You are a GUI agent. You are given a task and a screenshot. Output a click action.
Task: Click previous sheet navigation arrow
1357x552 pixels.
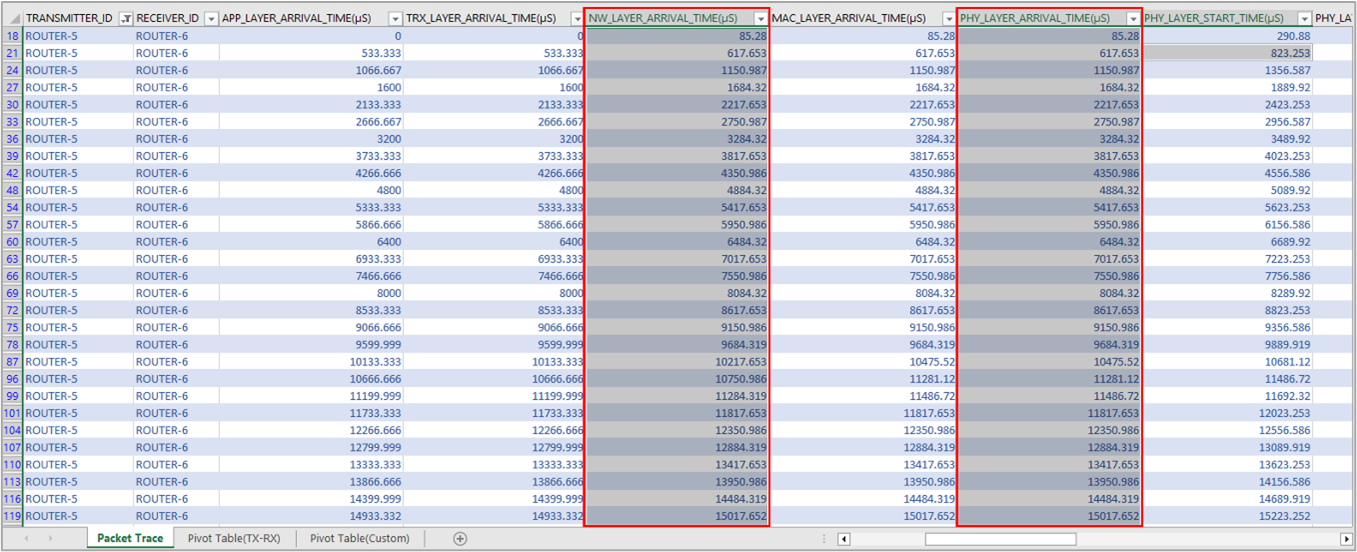(25, 539)
